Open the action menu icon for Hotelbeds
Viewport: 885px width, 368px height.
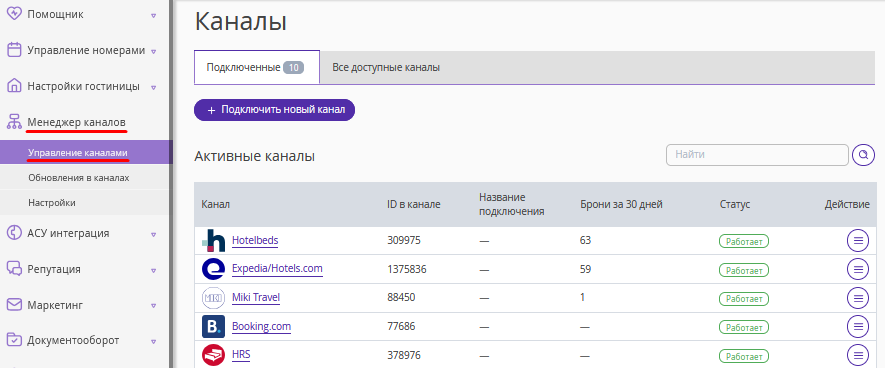tap(858, 241)
